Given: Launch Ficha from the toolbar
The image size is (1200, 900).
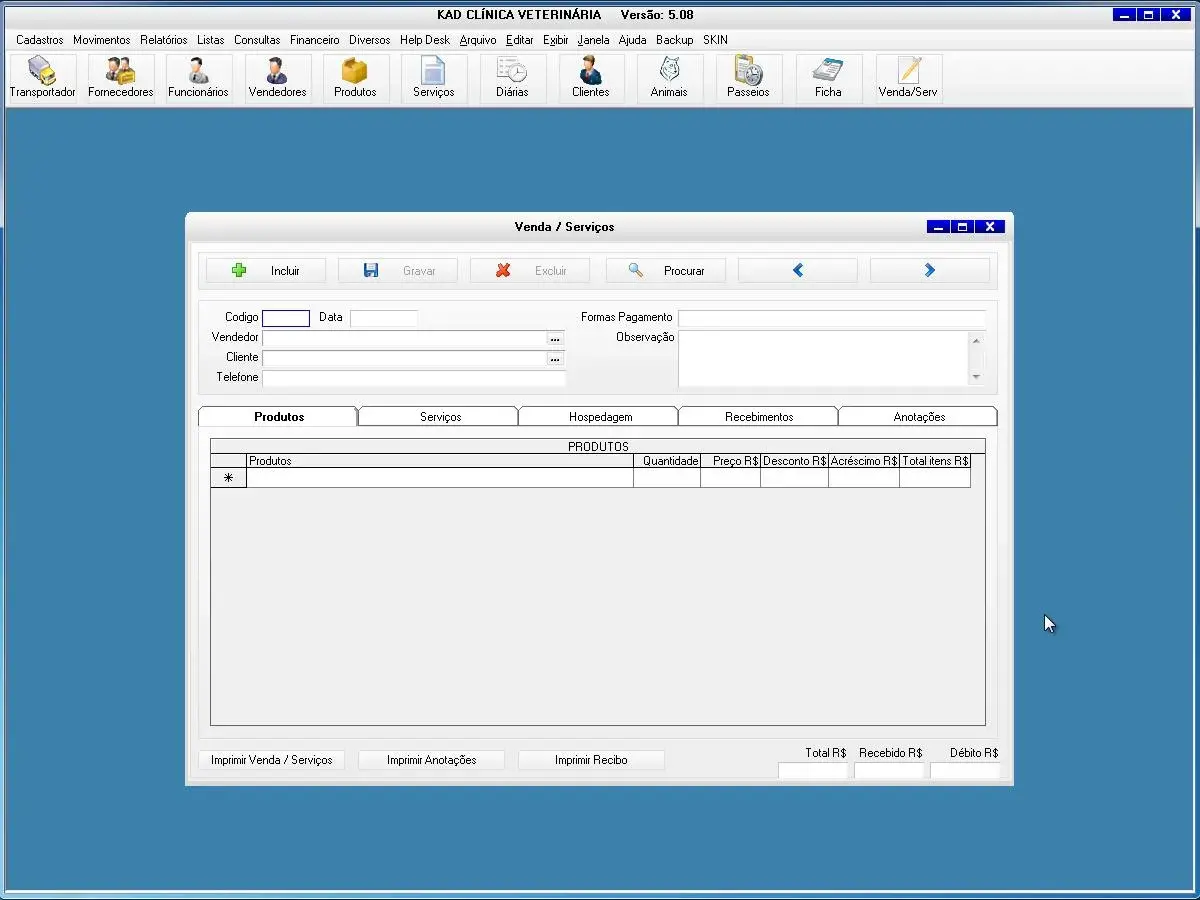Looking at the screenshot, I should 828,78.
